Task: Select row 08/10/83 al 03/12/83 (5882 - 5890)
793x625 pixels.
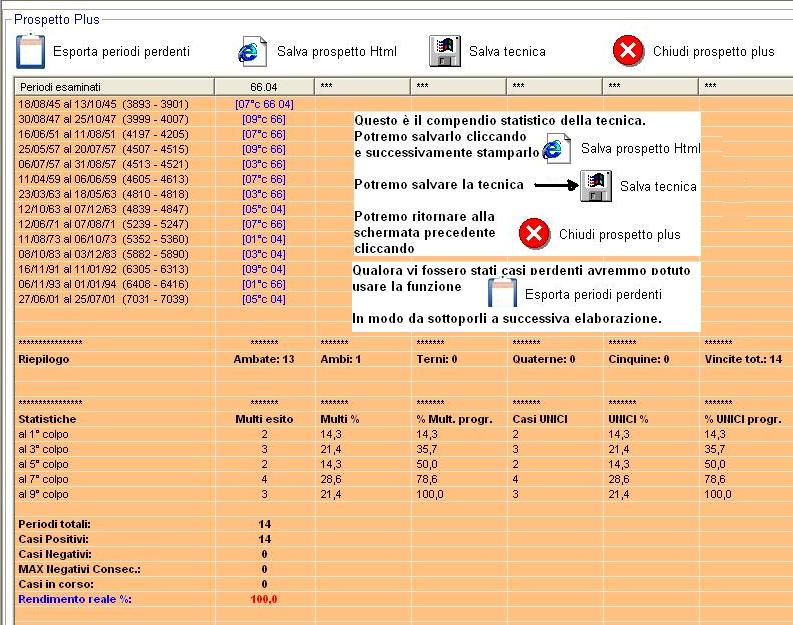Action: pos(104,254)
